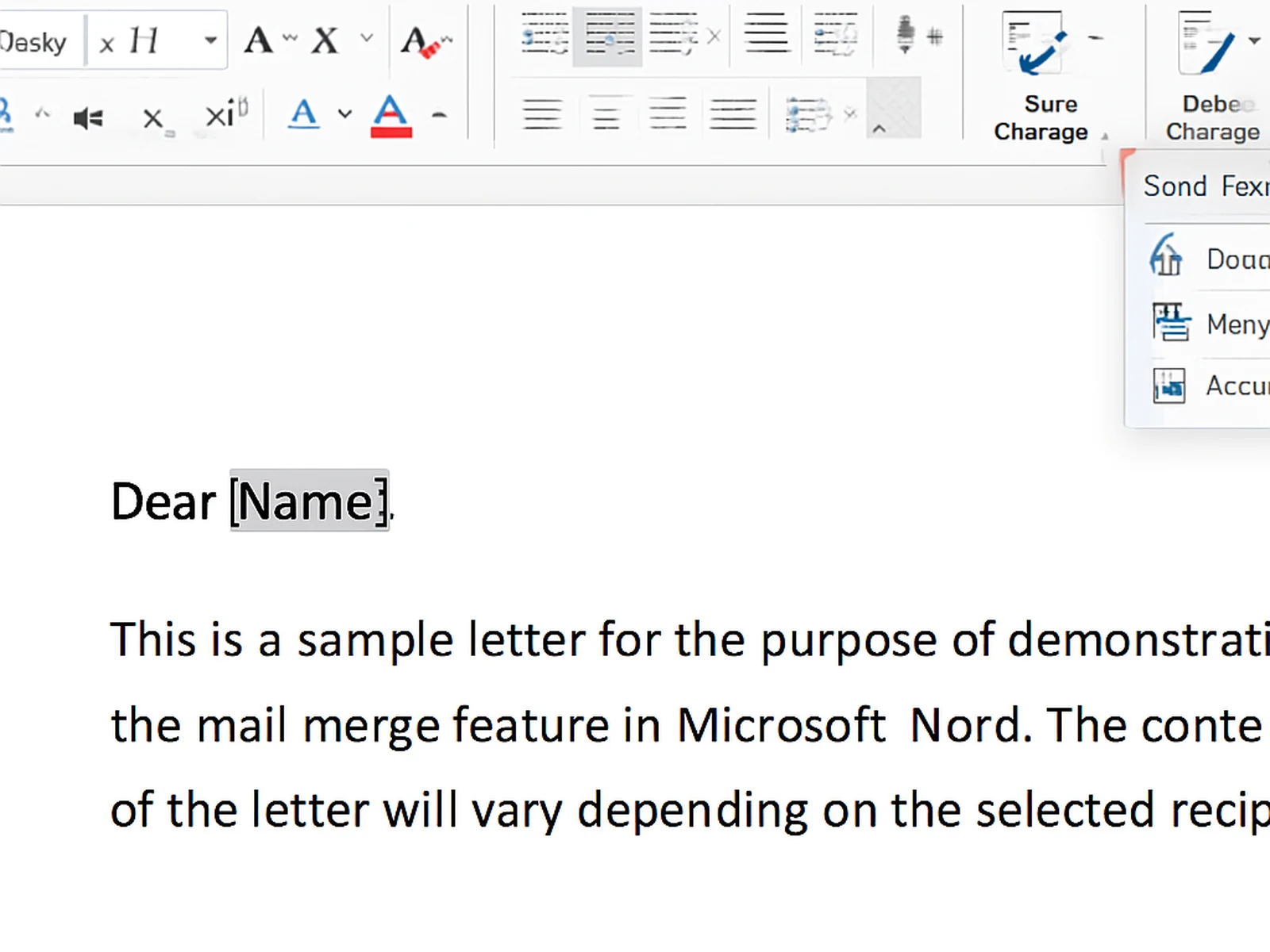Click the Sure Charage button
This screenshot has width=1270, height=952.
point(1041,76)
